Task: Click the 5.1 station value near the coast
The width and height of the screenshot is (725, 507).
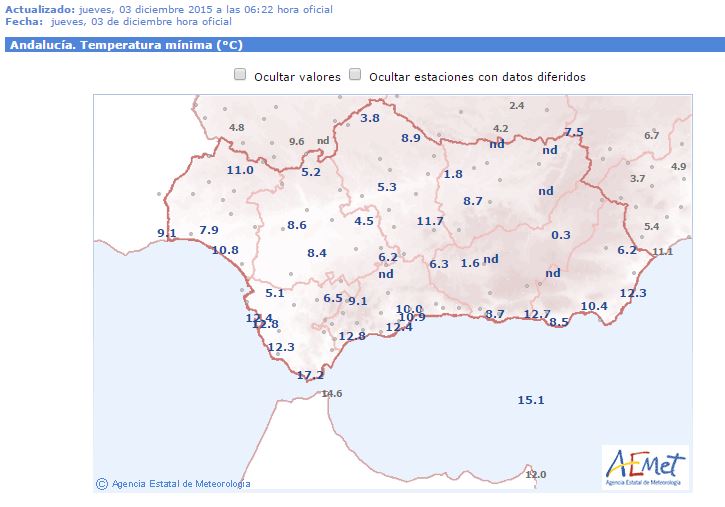Action: coord(275,293)
